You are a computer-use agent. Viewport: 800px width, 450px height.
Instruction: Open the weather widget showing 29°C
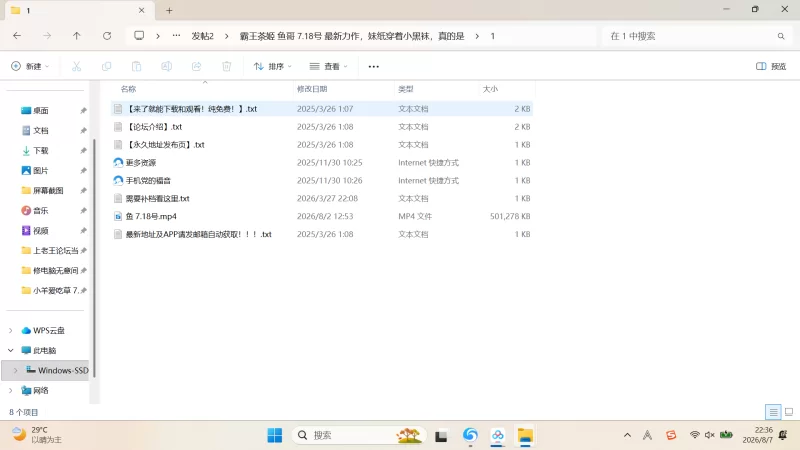(37, 435)
